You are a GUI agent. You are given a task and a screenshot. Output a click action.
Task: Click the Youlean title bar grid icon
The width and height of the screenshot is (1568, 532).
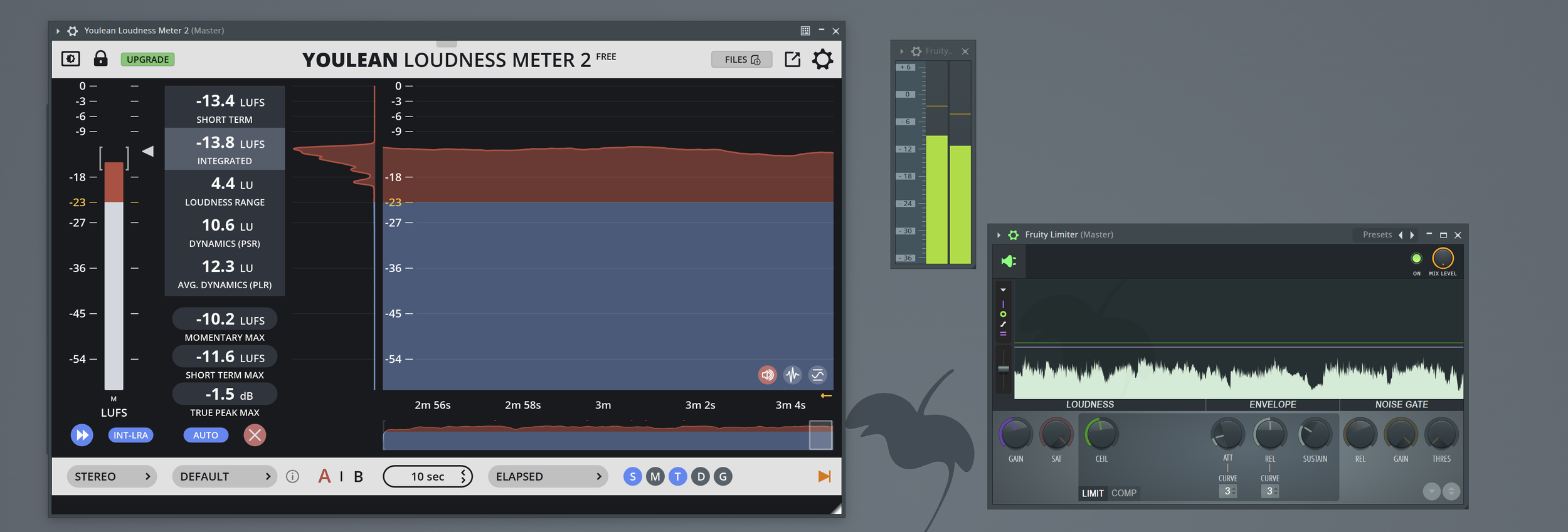(x=805, y=31)
